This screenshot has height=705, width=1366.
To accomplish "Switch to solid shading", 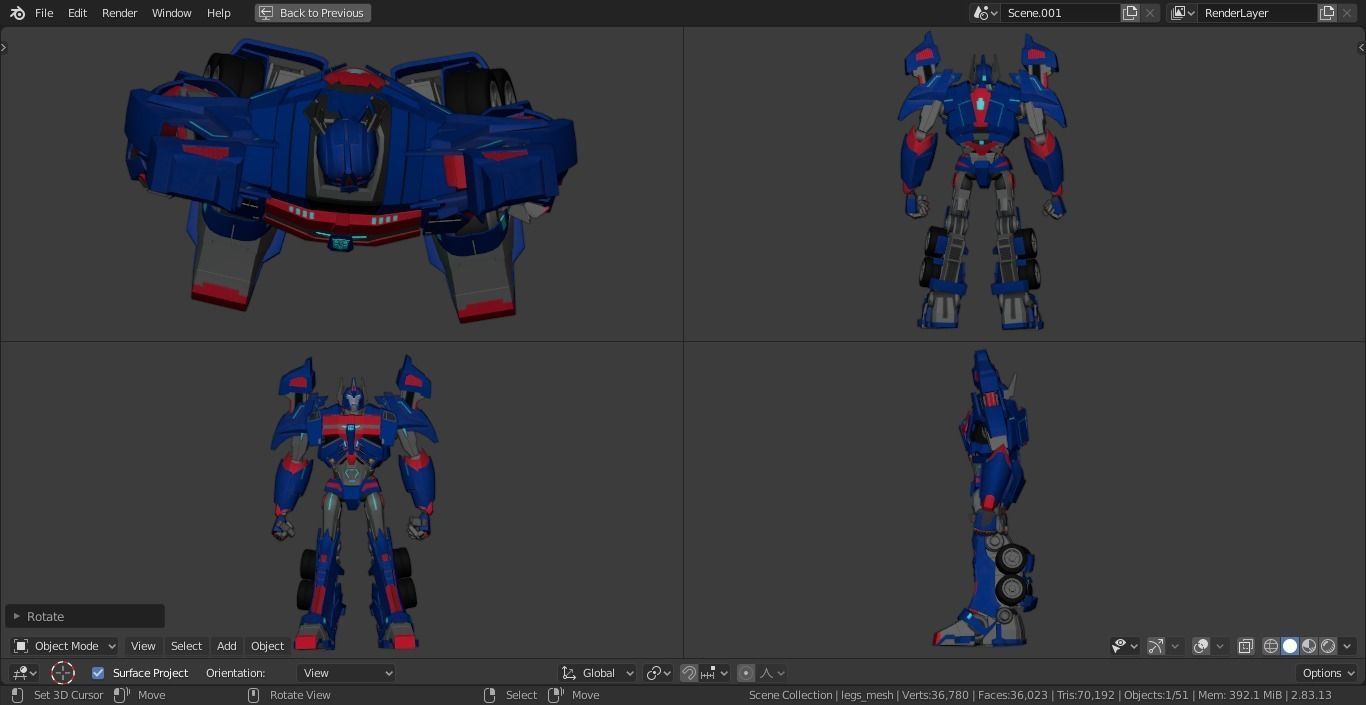I will click(1290, 646).
